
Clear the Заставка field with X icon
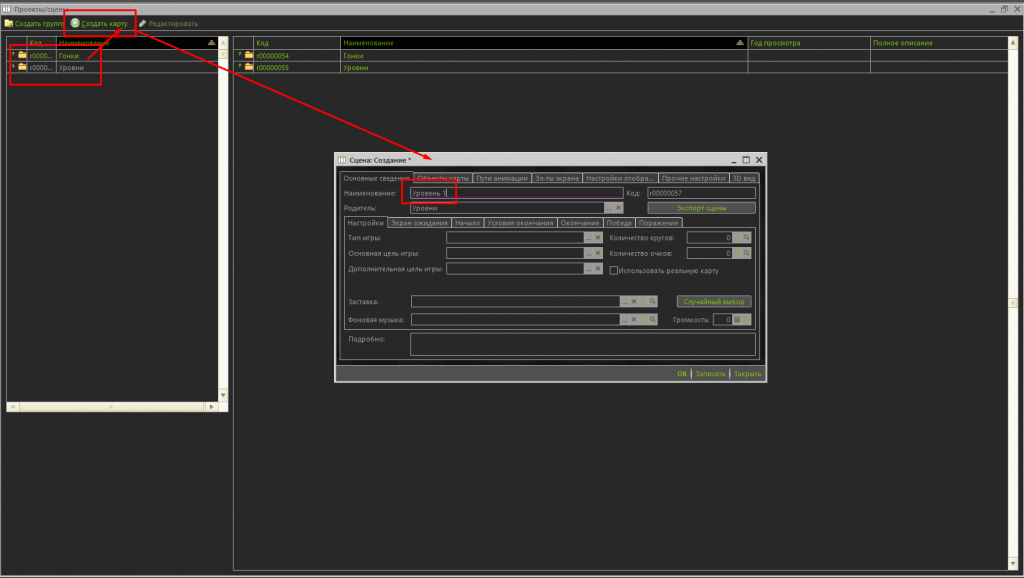pyautogui.click(x=633, y=302)
